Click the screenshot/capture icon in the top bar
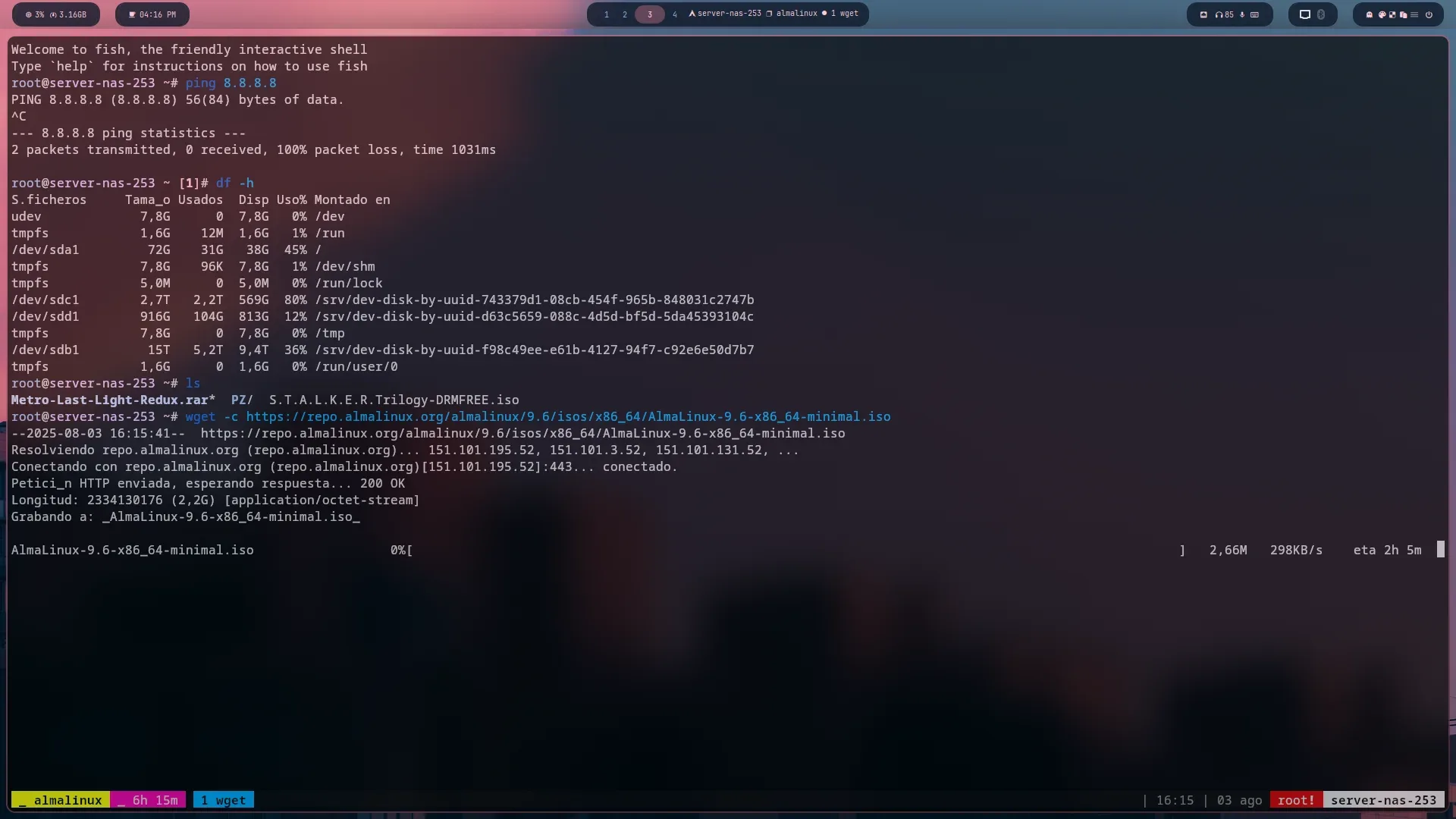The height and width of the screenshot is (819, 1456). [1203, 14]
